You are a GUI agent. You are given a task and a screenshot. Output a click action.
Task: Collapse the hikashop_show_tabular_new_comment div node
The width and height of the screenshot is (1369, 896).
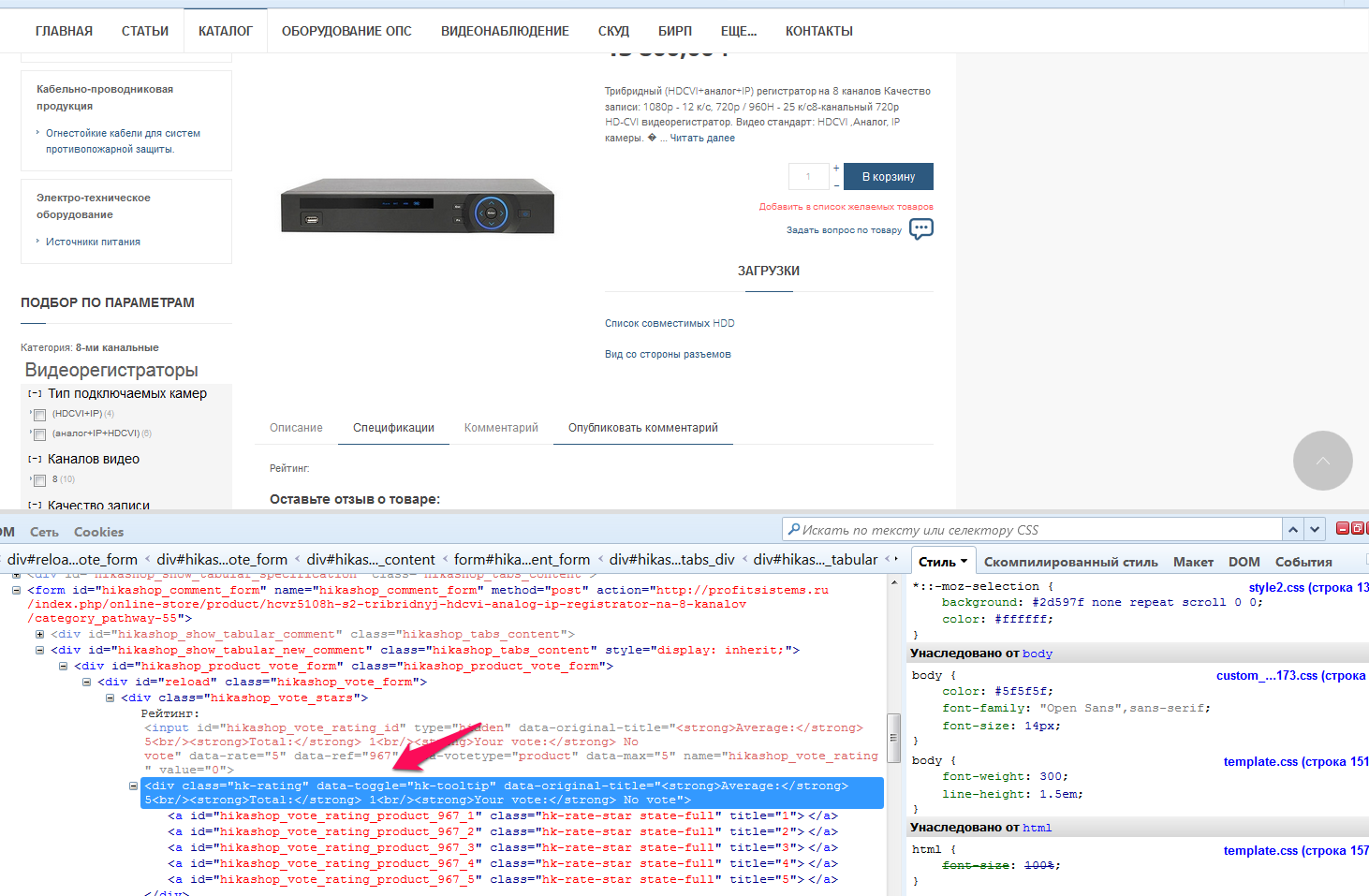[39, 650]
